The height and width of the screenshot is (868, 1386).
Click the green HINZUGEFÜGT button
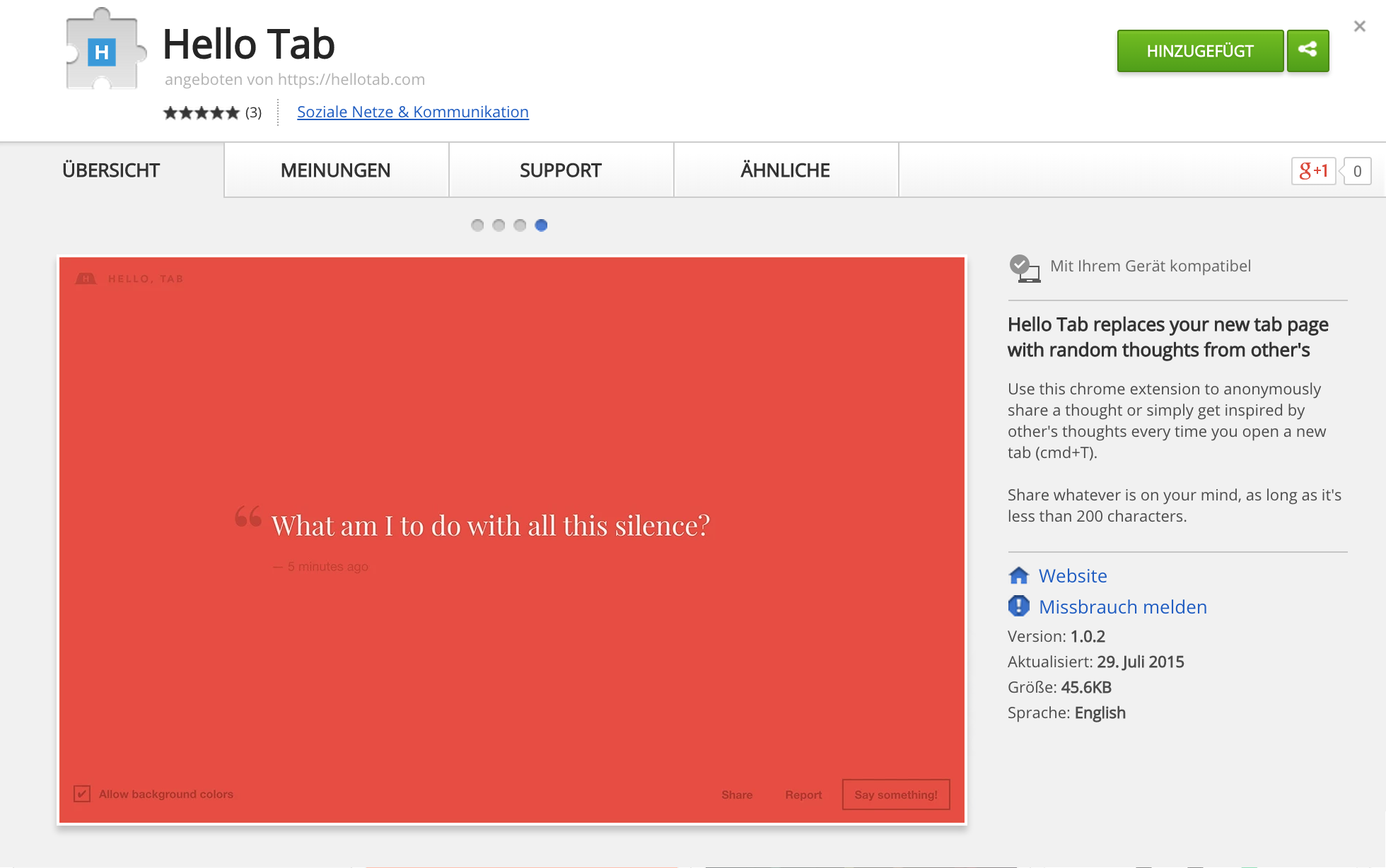pos(1200,50)
